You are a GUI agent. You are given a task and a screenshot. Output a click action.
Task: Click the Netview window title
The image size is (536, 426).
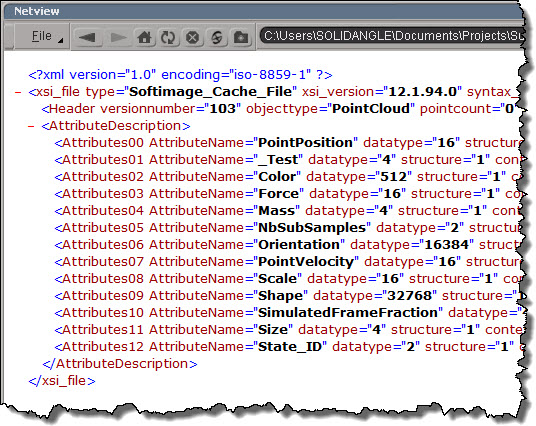[37, 11]
